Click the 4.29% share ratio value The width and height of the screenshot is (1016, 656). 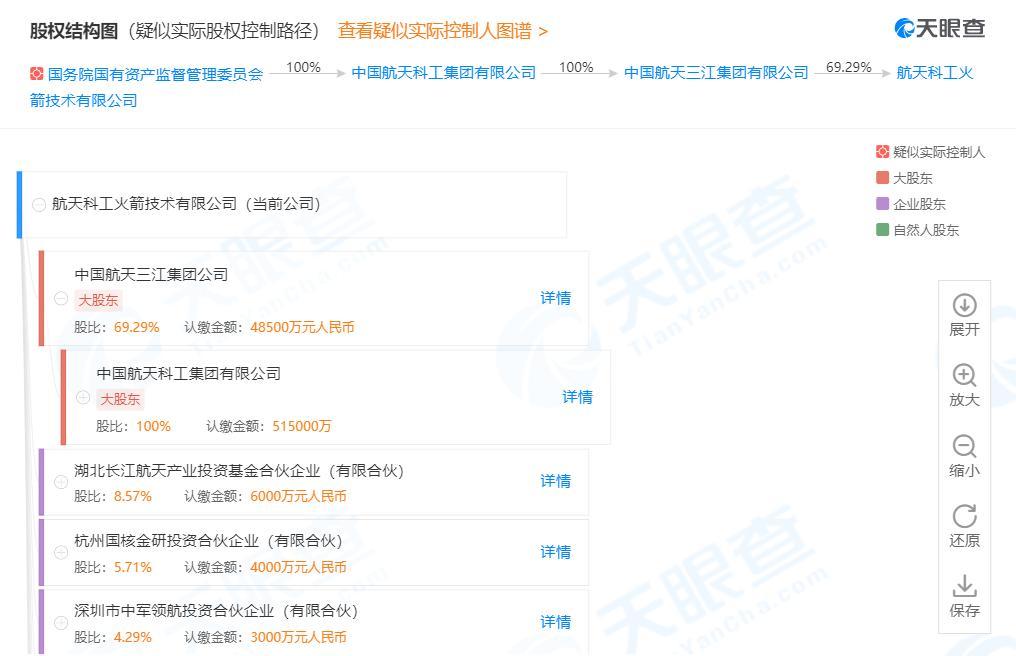133,637
